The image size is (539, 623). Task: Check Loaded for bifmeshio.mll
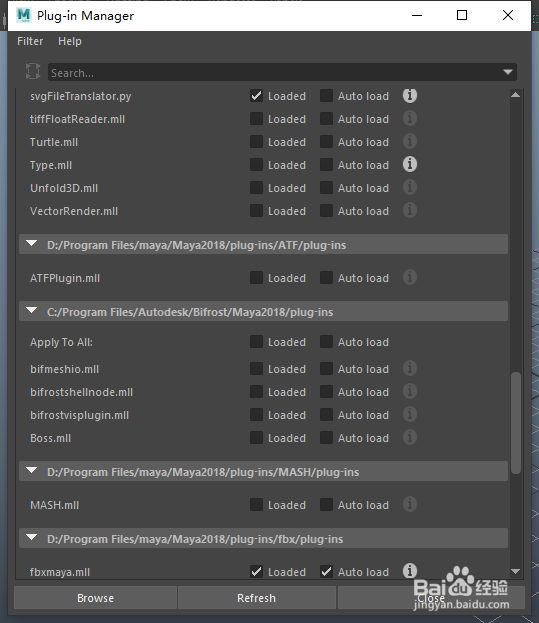click(x=256, y=369)
